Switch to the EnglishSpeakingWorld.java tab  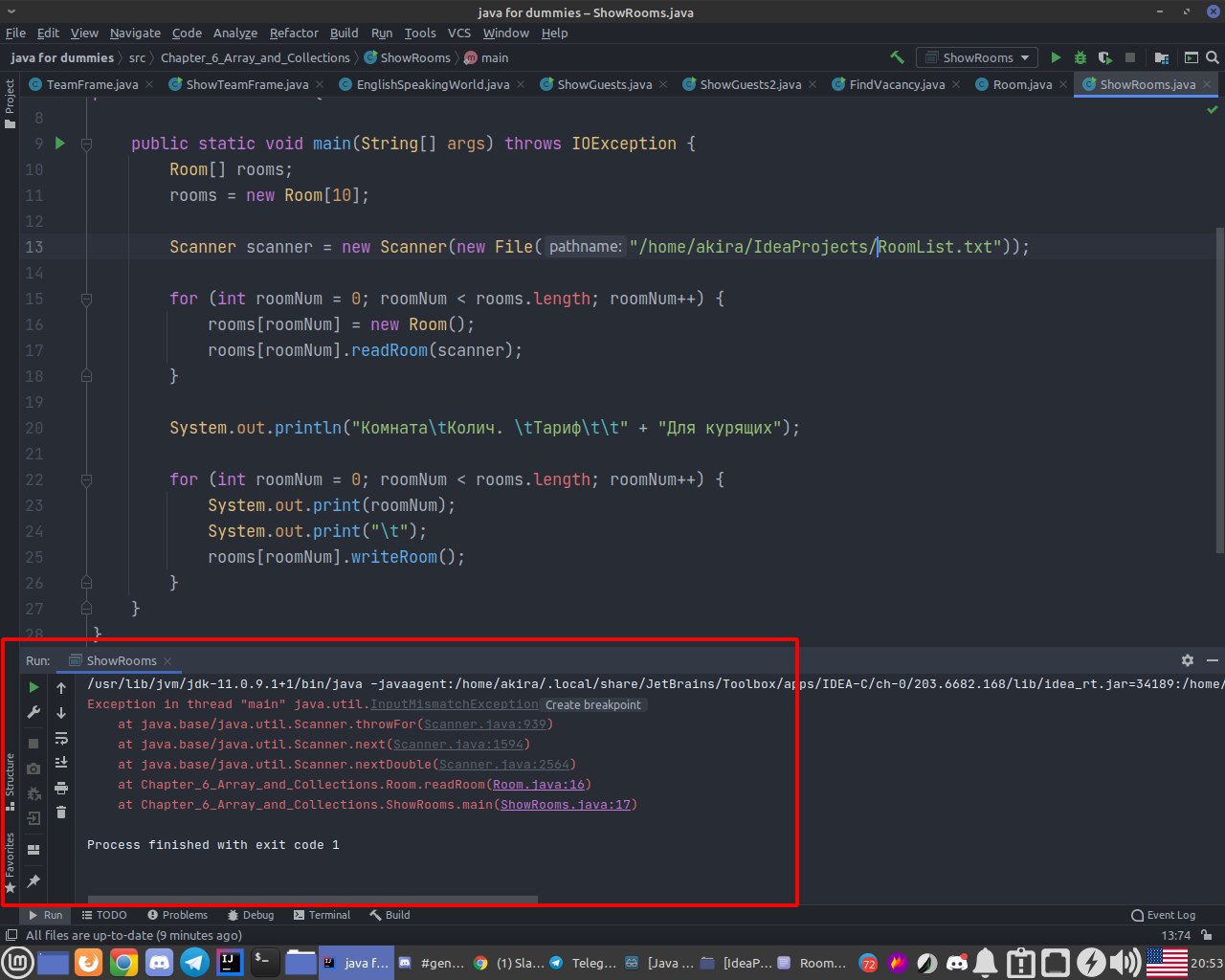(432, 84)
